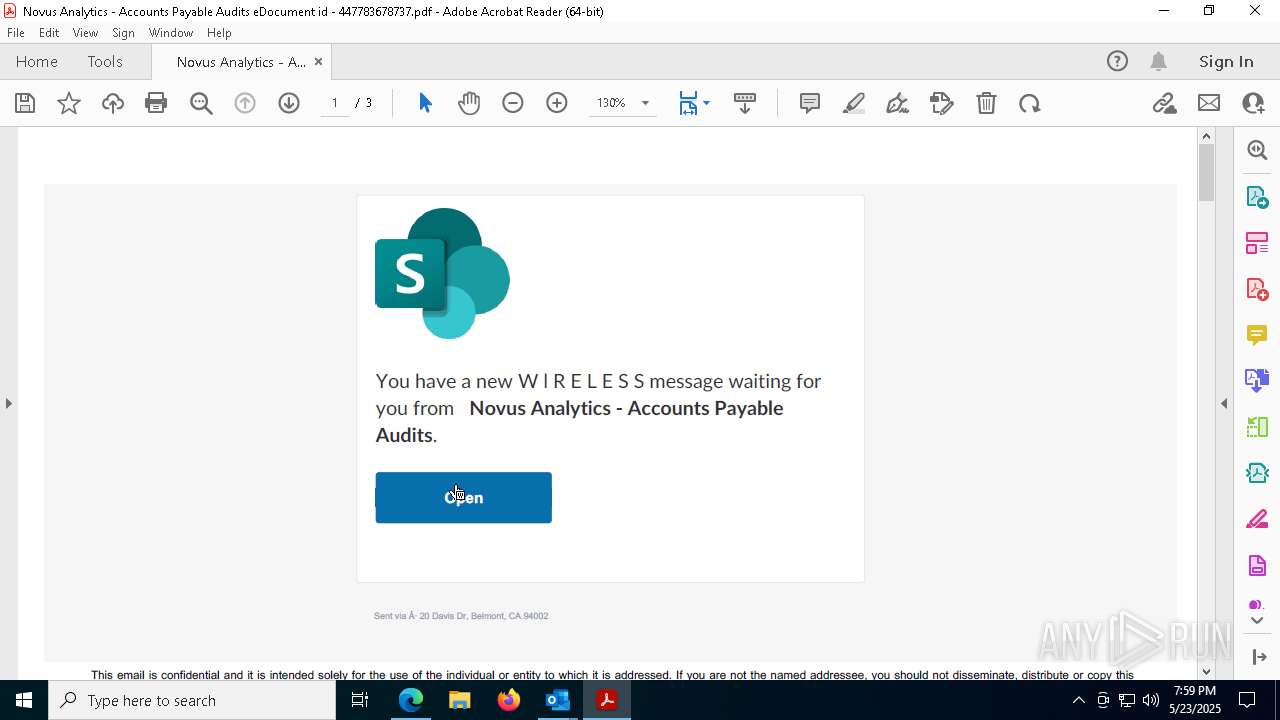Click the scrolling mode download-style icon
The image size is (1280, 720).
click(745, 103)
